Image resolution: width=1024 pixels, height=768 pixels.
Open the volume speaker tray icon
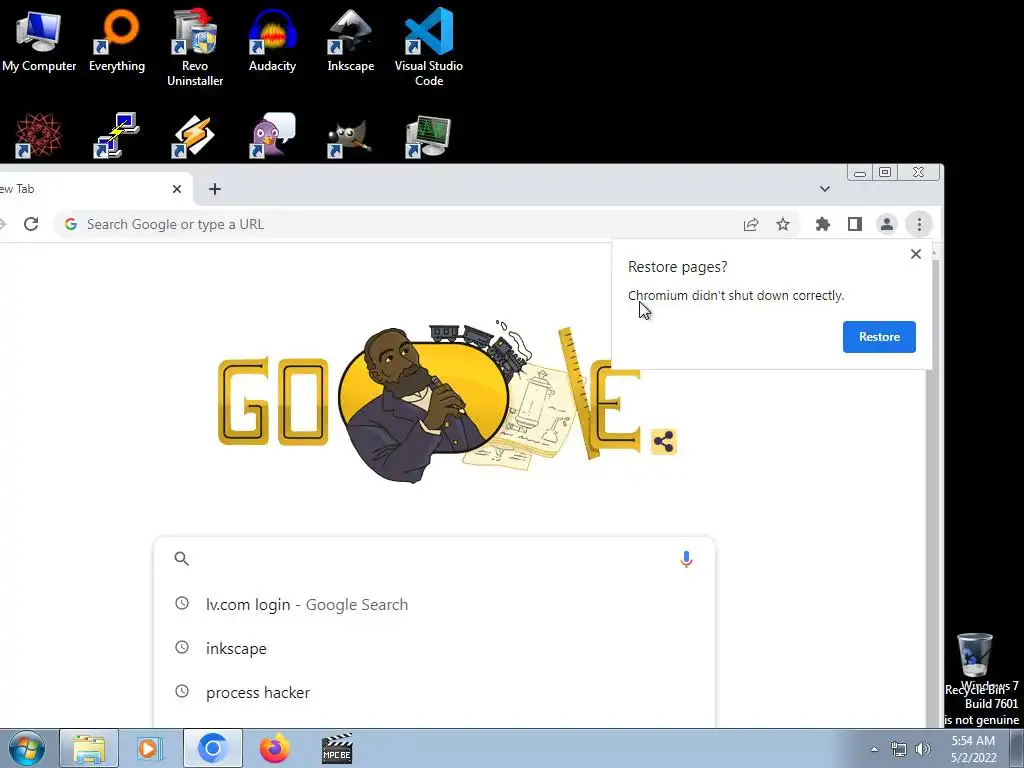(923, 749)
